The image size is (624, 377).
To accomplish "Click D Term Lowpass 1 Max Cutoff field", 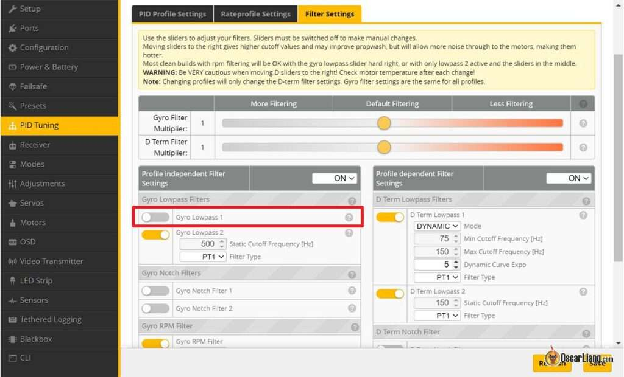I will (437, 252).
